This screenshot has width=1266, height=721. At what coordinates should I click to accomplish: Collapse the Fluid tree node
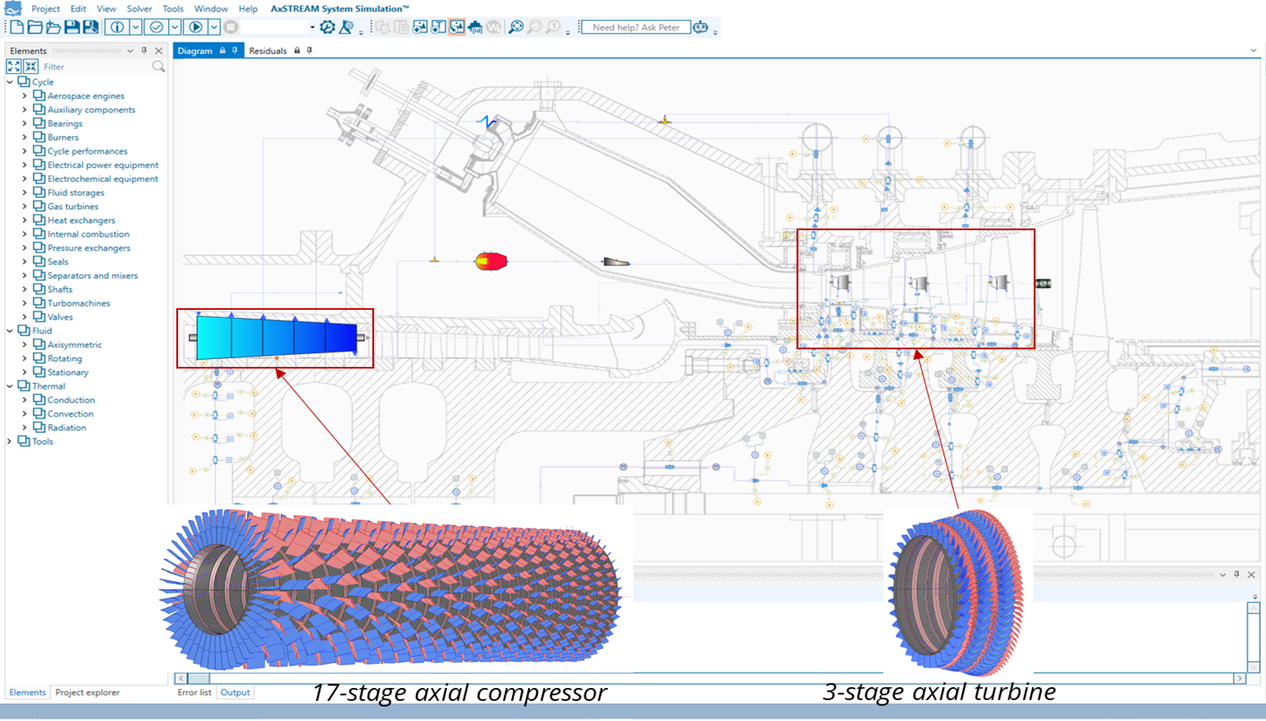10,330
